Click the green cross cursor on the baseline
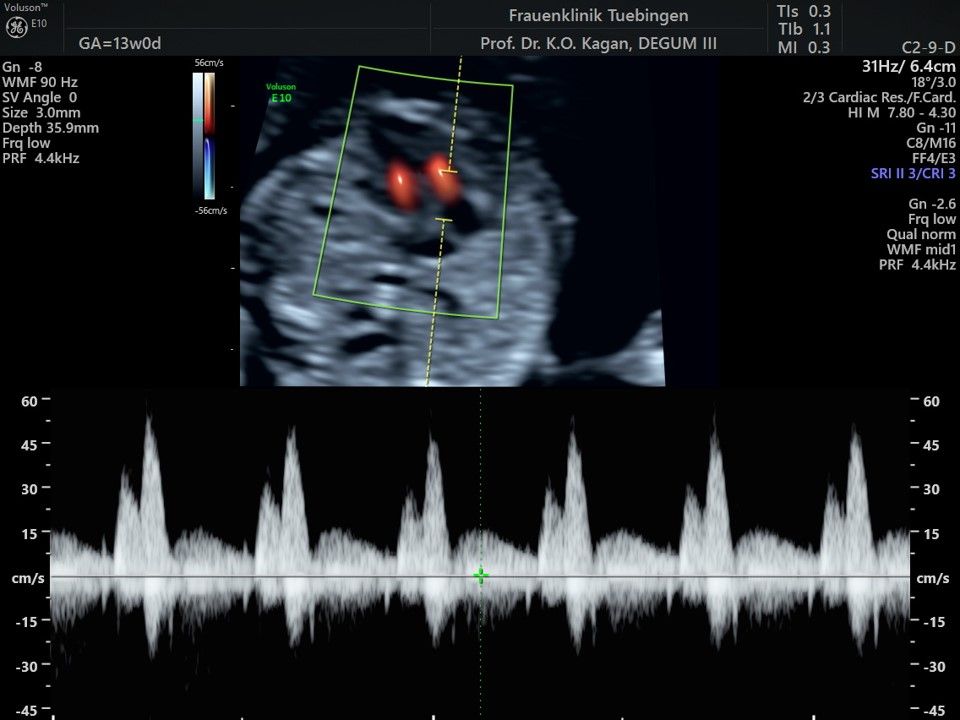This screenshot has width=960, height=720. tap(481, 576)
